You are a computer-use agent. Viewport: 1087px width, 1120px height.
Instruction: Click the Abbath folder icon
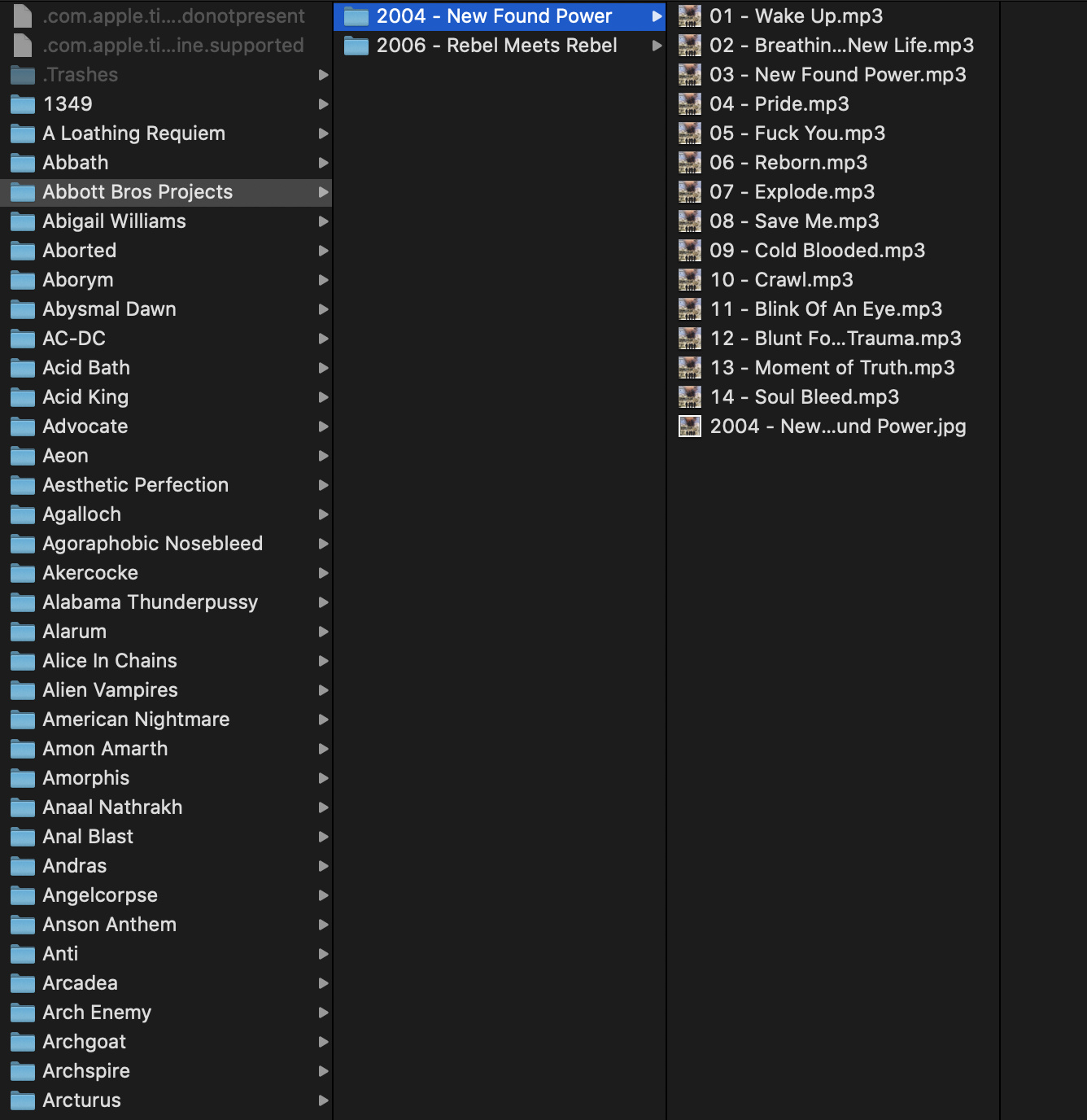click(x=23, y=163)
